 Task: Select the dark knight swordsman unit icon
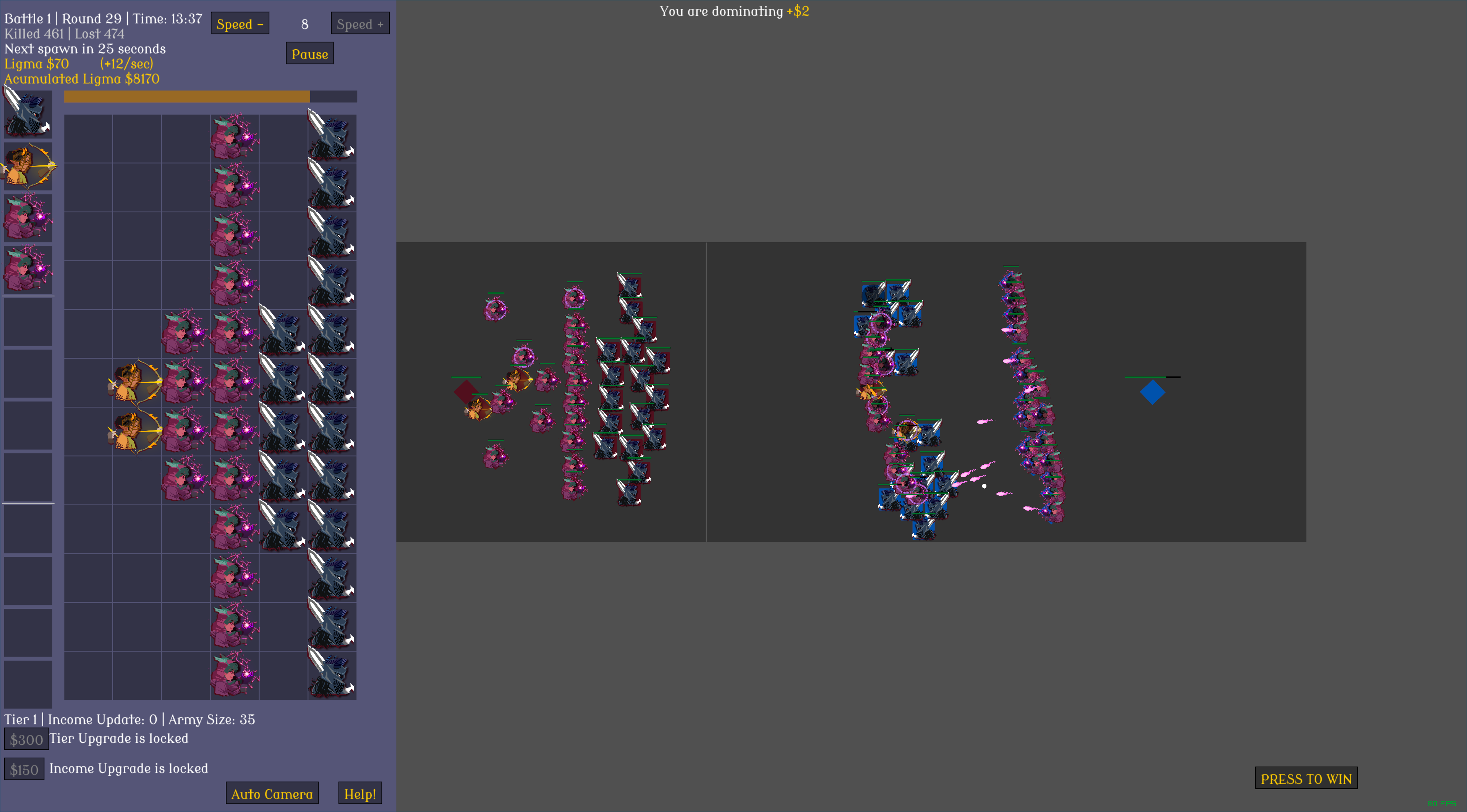[x=28, y=114]
